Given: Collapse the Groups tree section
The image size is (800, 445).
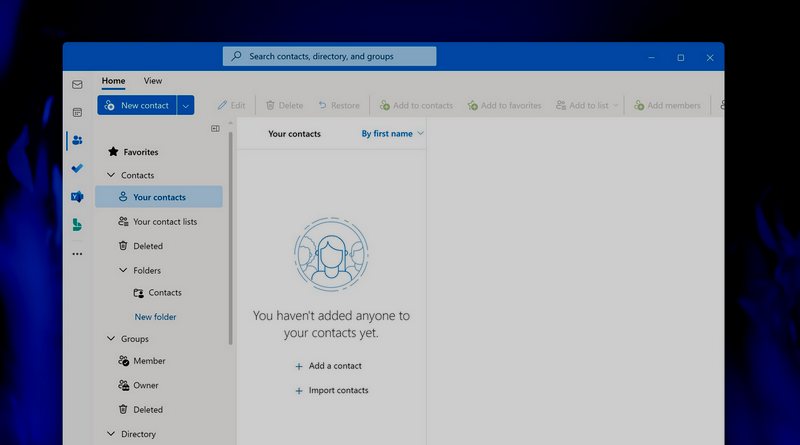Looking at the screenshot, I should coord(112,339).
